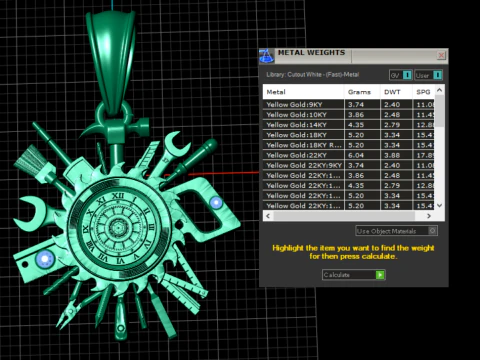The height and width of the screenshot is (360, 480).
Task: Click scroll down arrow in metals table
Action: (x=439, y=205)
